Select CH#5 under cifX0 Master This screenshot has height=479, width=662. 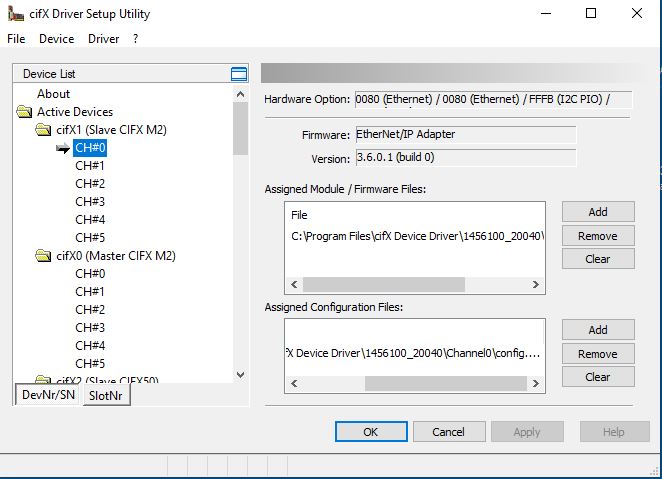tap(90, 364)
